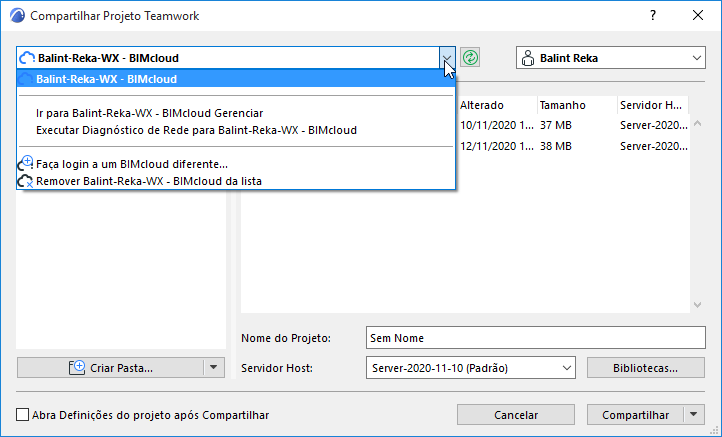This screenshot has height=437, width=722.
Task: Click the Tamanho column header
Action: [x=577, y=105]
